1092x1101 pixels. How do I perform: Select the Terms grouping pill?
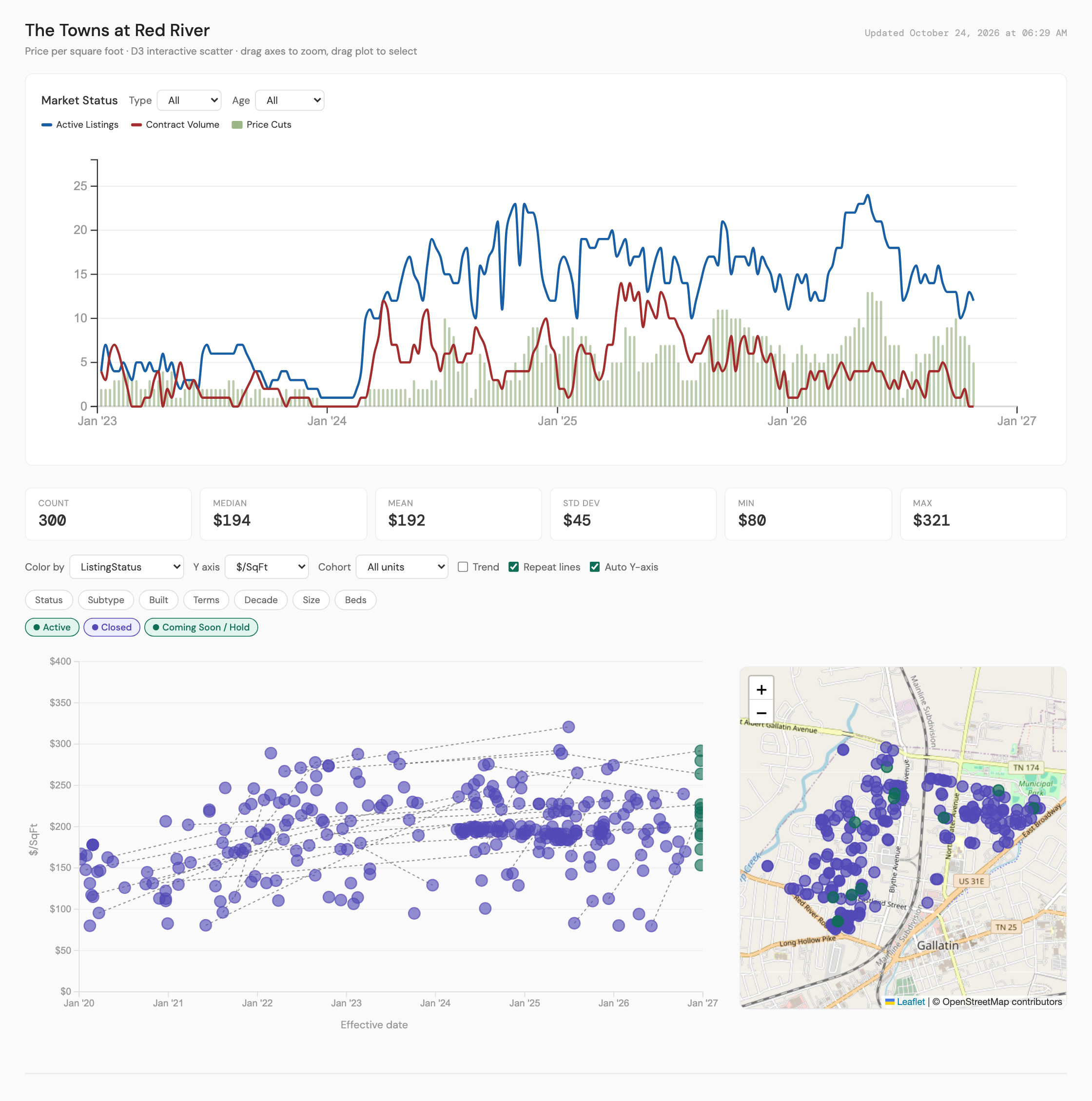click(206, 600)
